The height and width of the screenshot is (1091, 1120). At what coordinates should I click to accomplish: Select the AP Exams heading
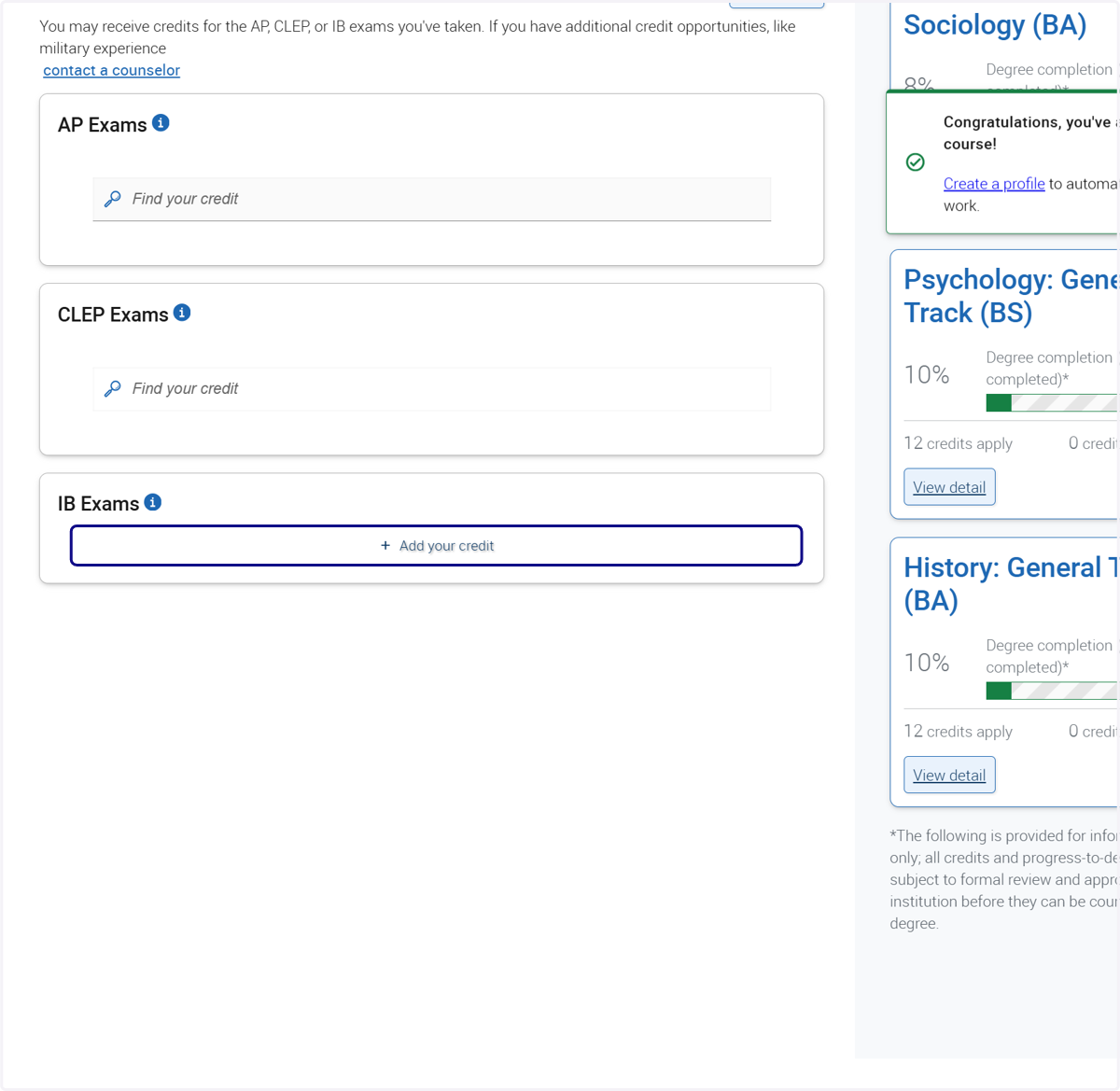pyautogui.click(x=102, y=125)
